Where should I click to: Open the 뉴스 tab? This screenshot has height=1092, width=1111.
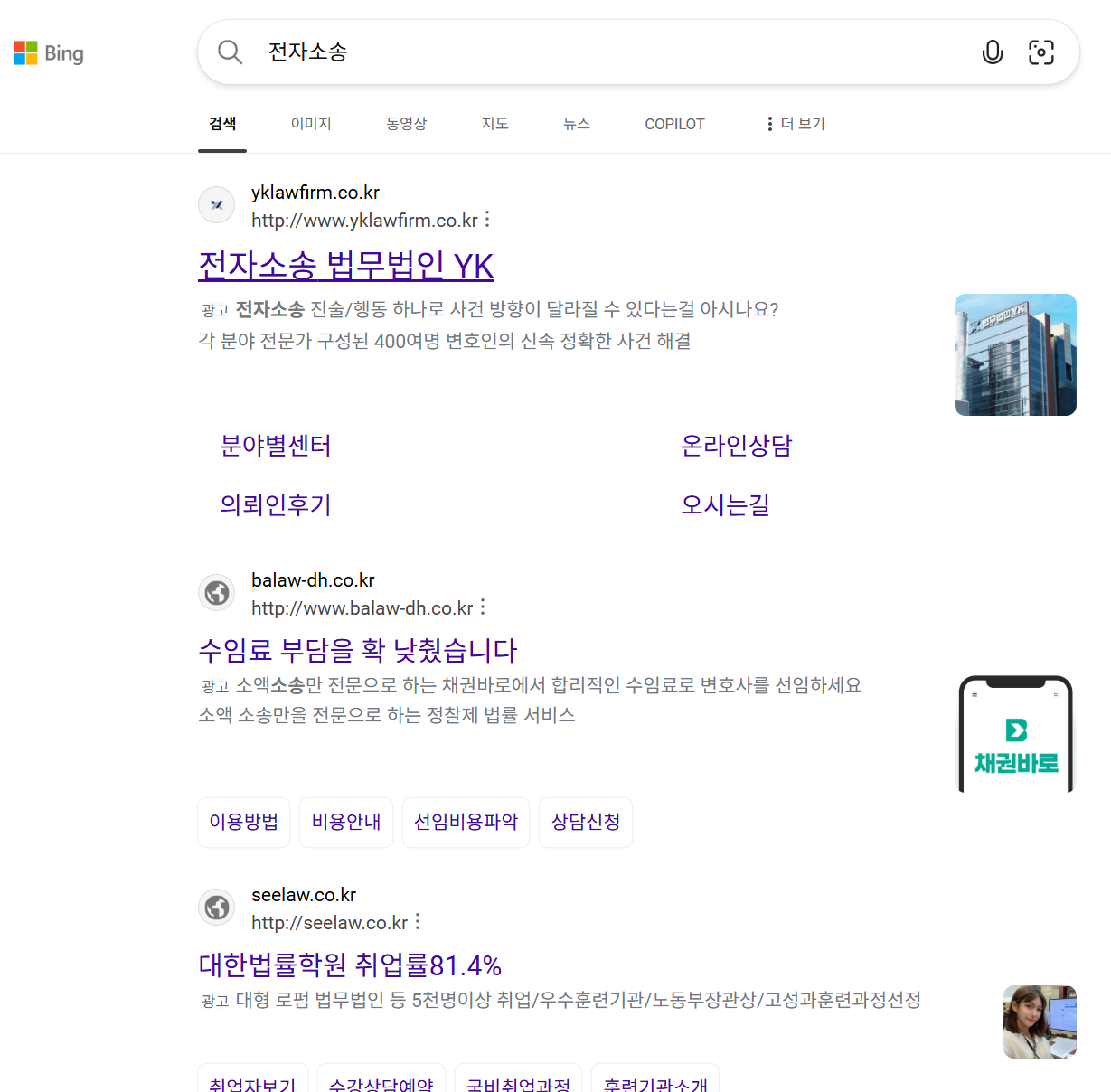[x=577, y=124]
